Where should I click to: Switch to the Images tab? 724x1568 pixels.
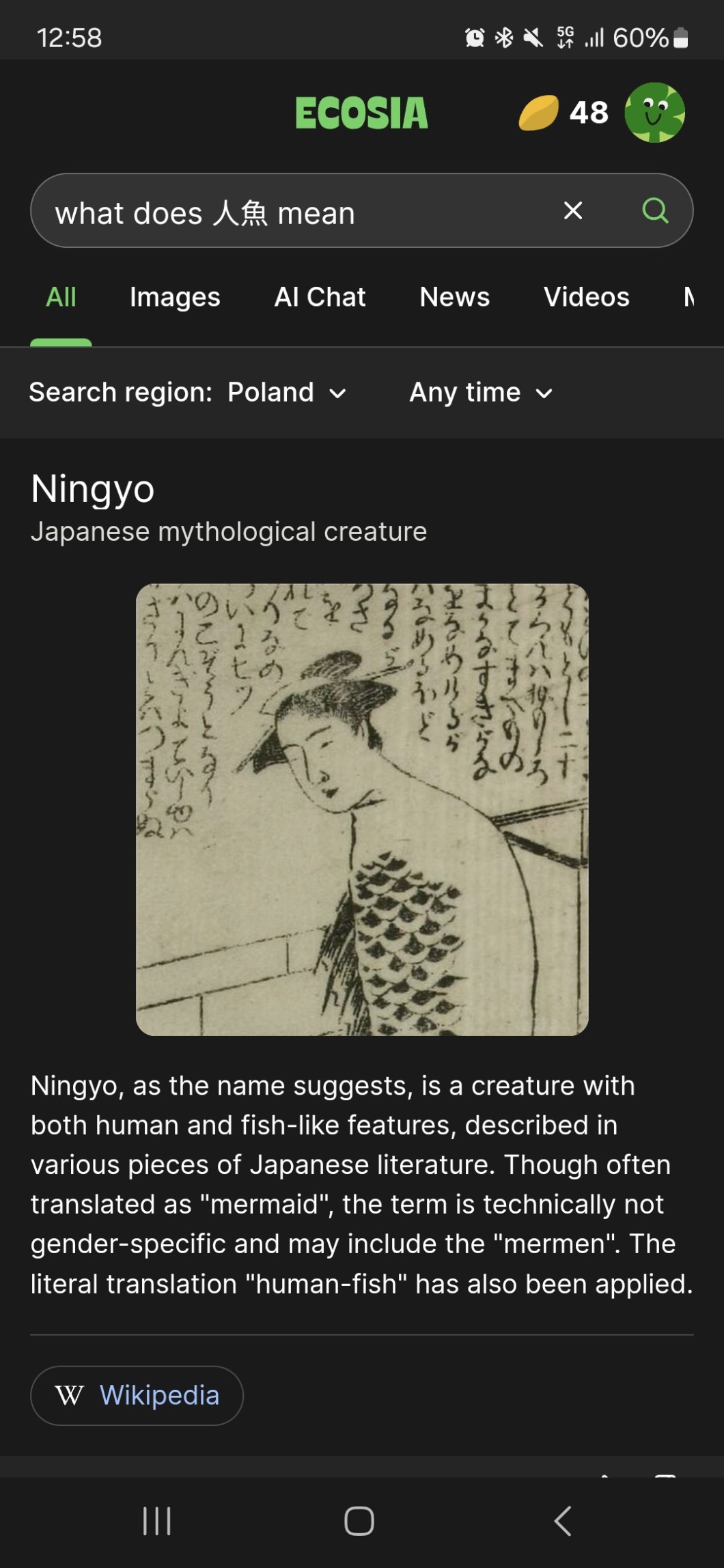pos(175,297)
